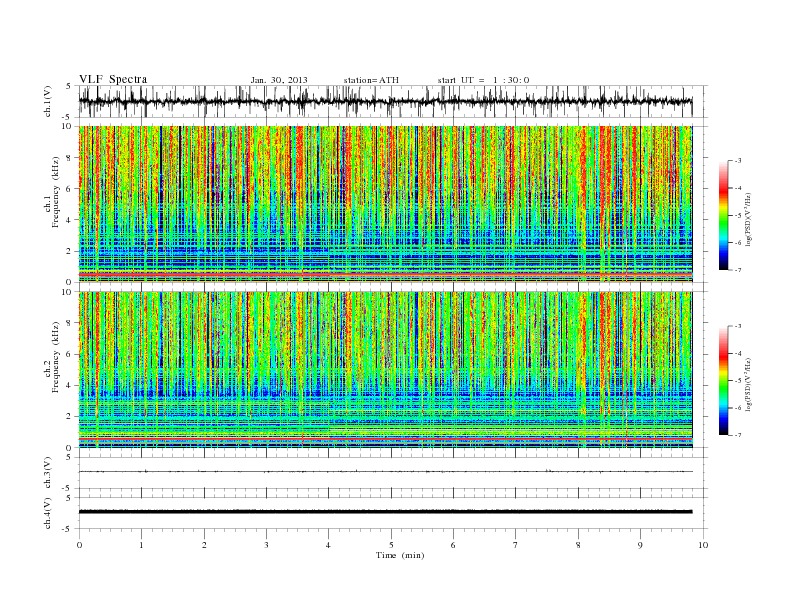Click the top "ch.1(V)" waveform axis label
792x612 pixels.
(x=48, y=101)
